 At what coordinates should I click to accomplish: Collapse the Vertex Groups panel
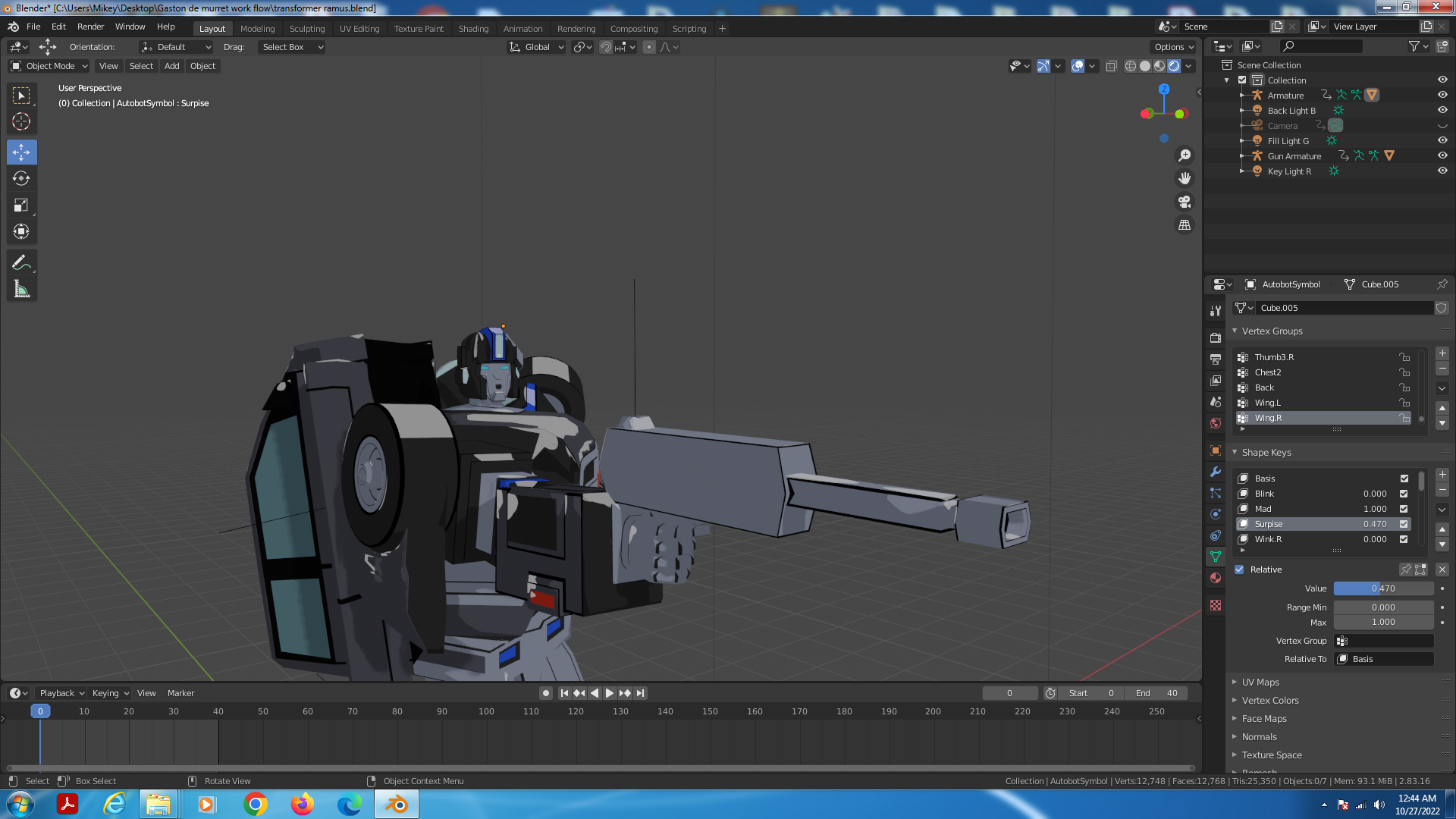coord(1272,331)
